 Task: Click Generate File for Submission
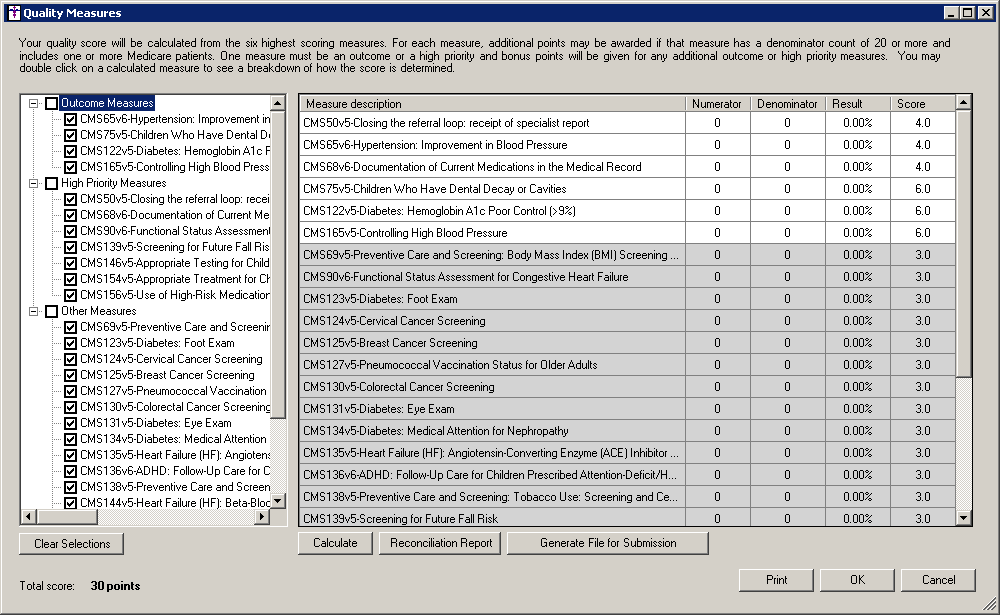pos(608,543)
